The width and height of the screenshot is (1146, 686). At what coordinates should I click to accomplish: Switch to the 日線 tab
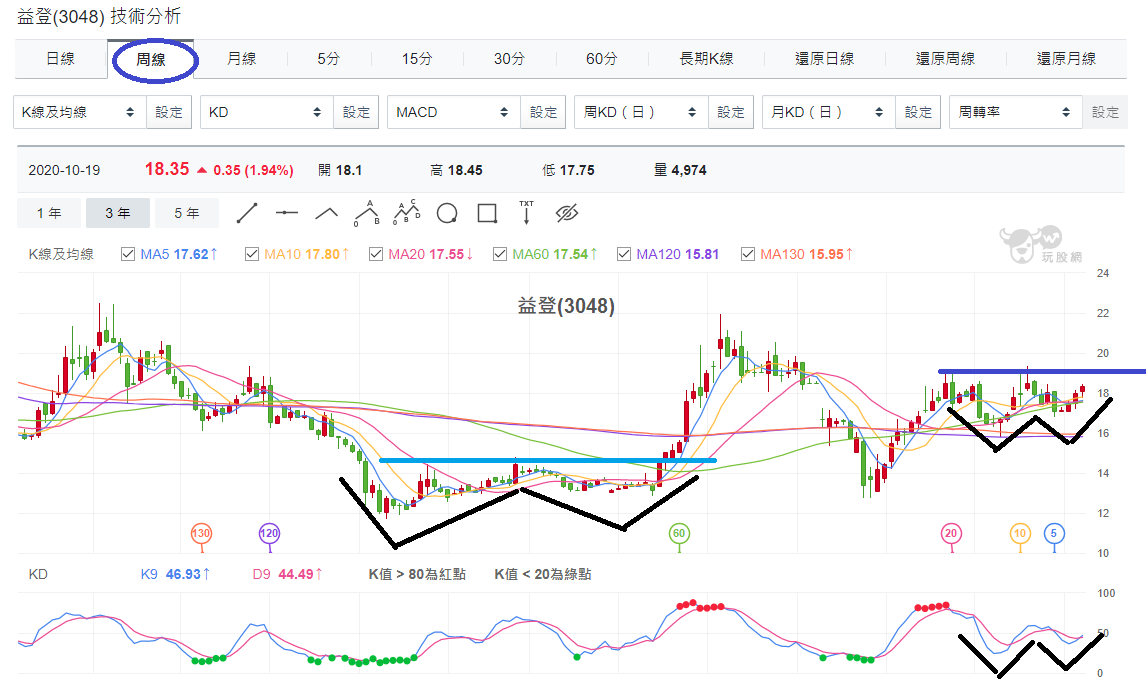tap(61, 59)
